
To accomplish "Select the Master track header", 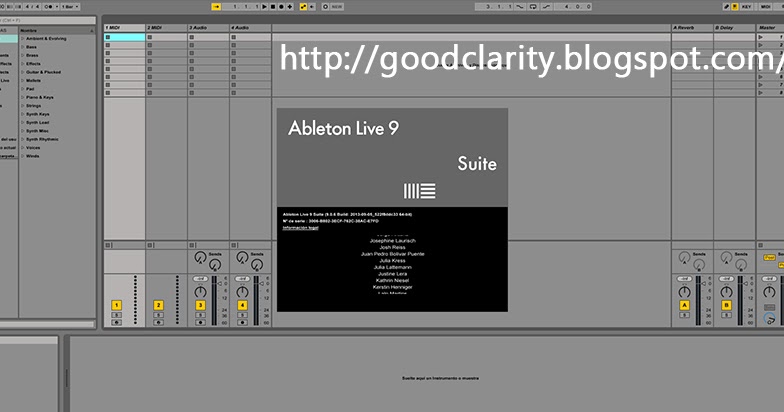I will [770, 28].
